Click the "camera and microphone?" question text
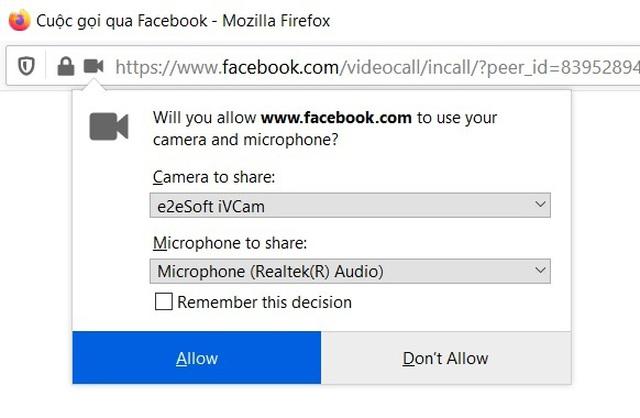640x418 pixels. coord(245,140)
